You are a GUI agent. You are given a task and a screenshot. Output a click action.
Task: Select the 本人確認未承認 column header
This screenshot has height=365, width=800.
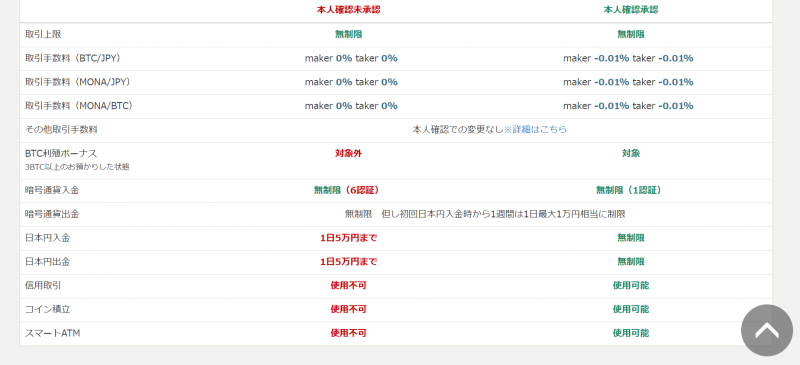(x=348, y=10)
